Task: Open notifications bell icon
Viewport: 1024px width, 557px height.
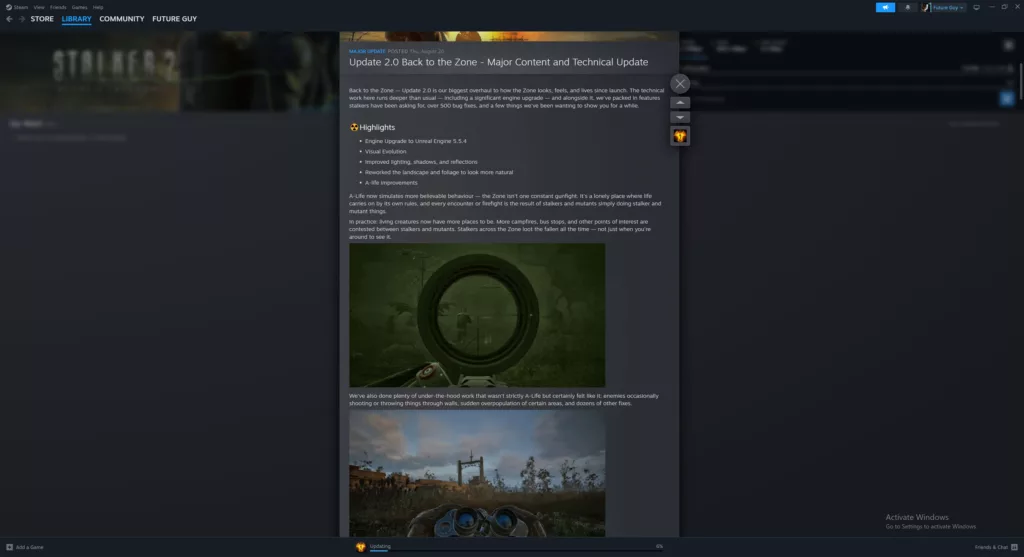Action: [907, 7]
